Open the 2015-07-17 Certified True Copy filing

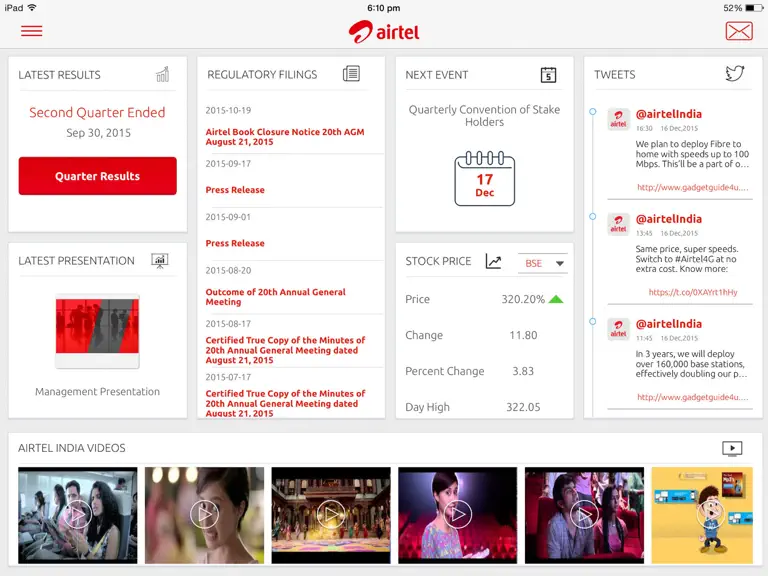pyautogui.click(x=285, y=405)
